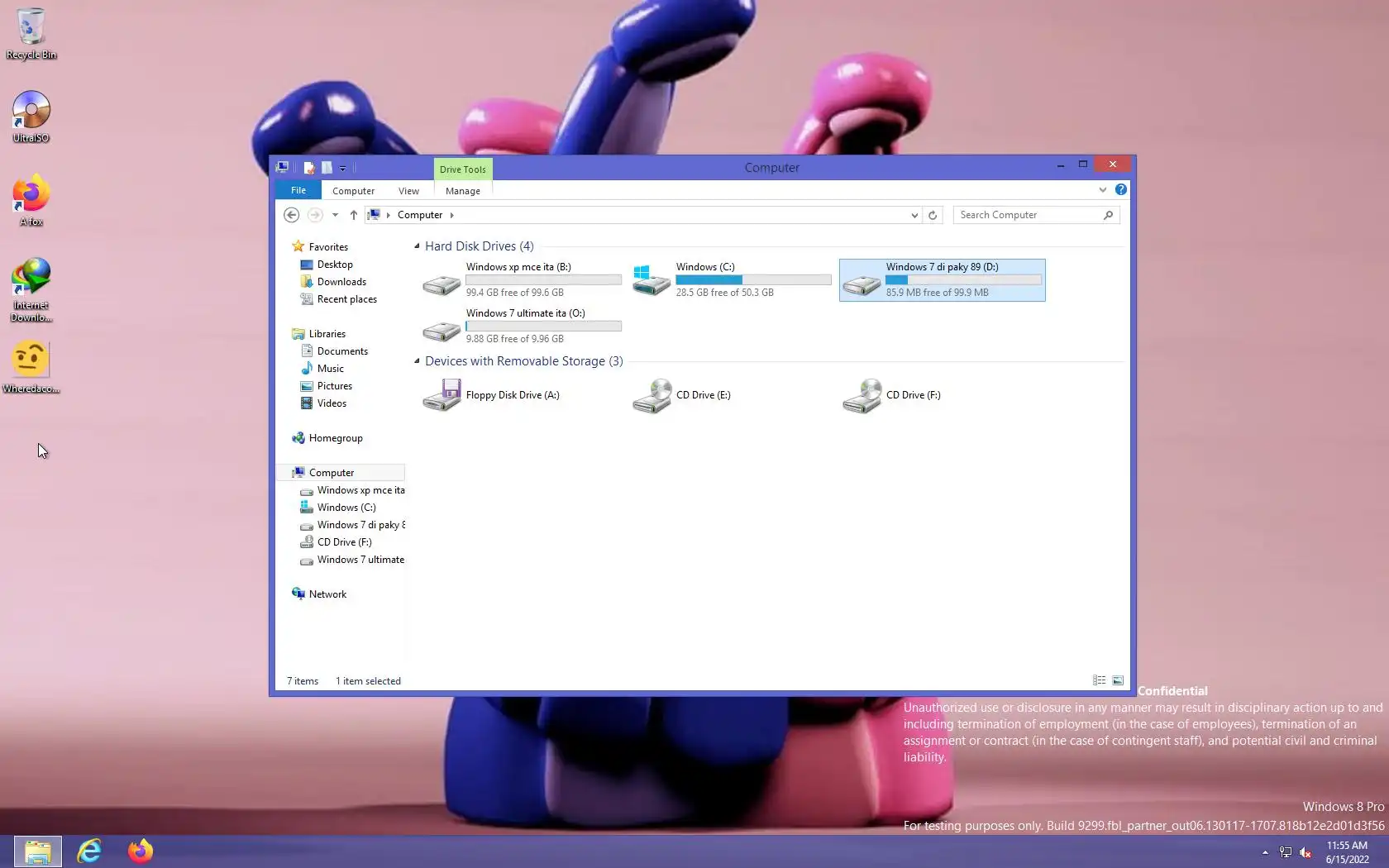Open the Videos library
The height and width of the screenshot is (868, 1389).
tap(332, 403)
